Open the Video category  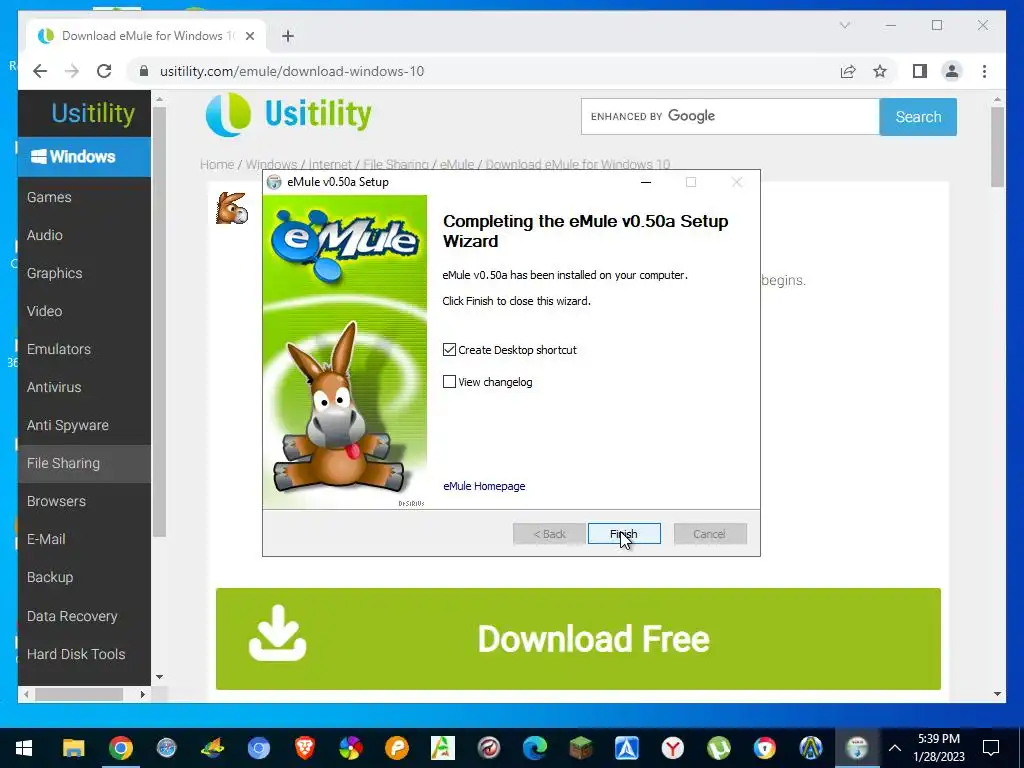pos(84,311)
